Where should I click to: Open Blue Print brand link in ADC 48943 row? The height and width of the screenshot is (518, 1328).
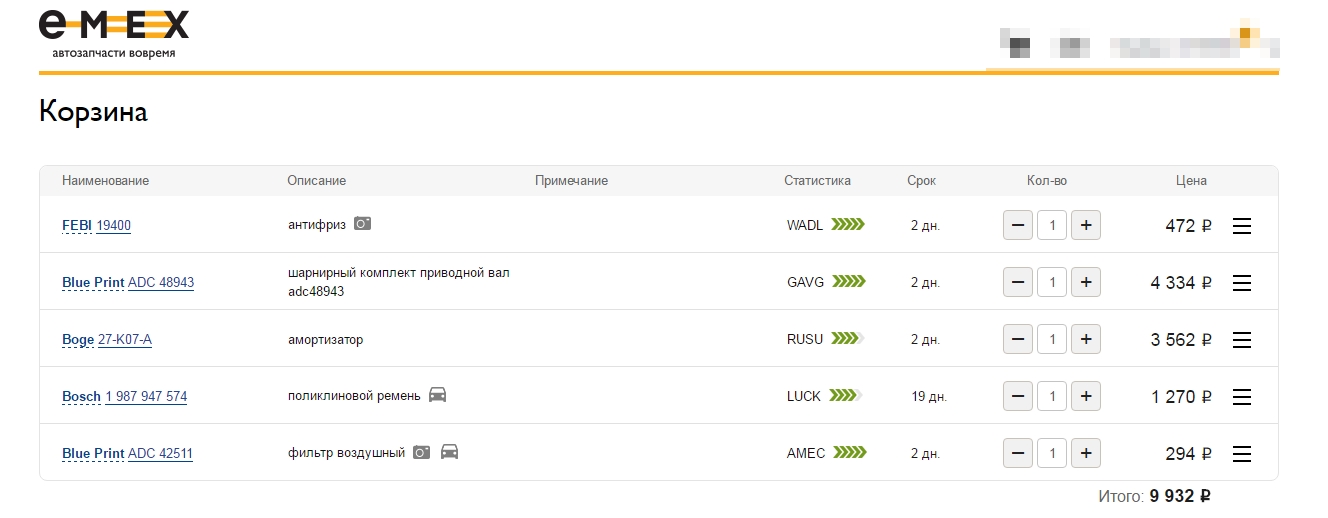pos(93,283)
